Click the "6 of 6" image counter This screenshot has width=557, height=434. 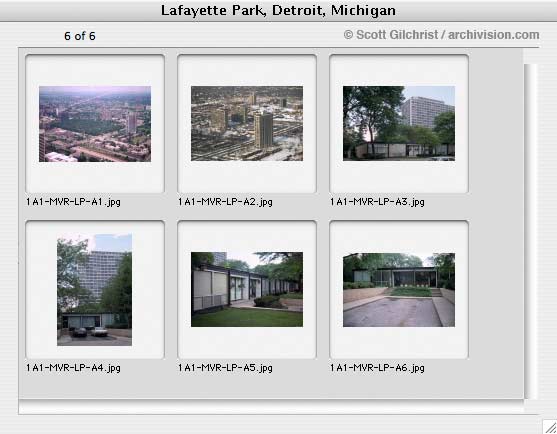[x=80, y=36]
